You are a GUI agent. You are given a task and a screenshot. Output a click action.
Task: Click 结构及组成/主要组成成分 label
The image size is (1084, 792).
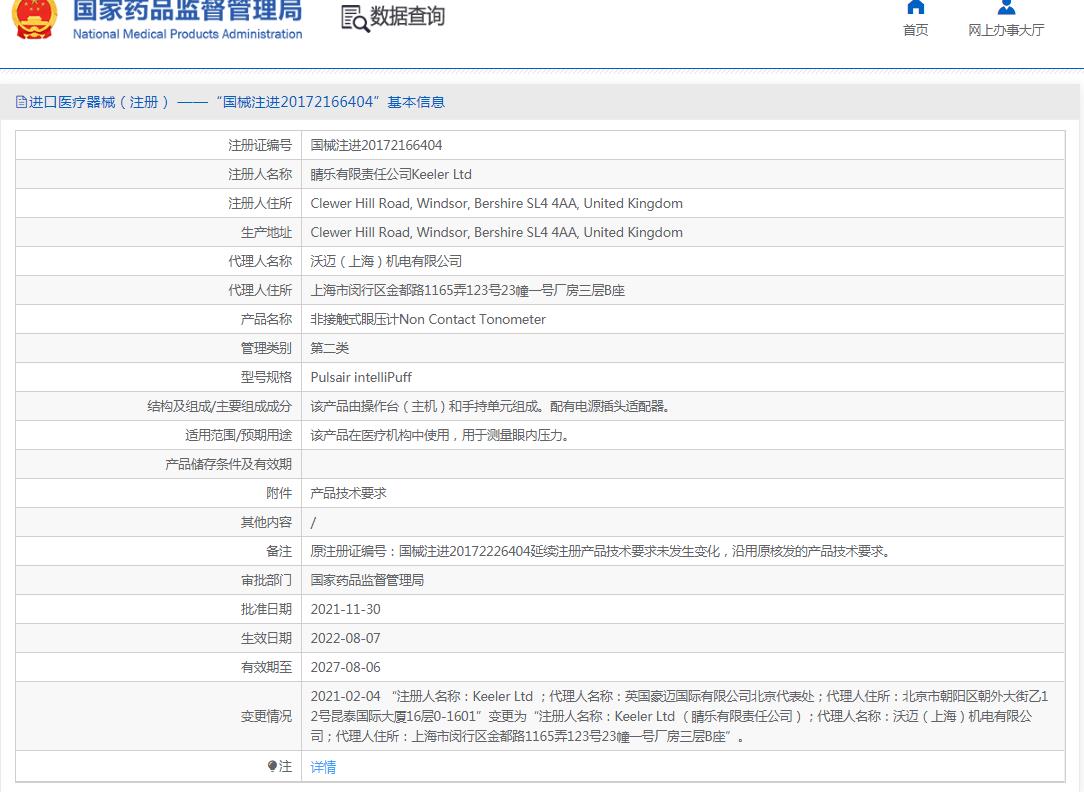point(219,406)
